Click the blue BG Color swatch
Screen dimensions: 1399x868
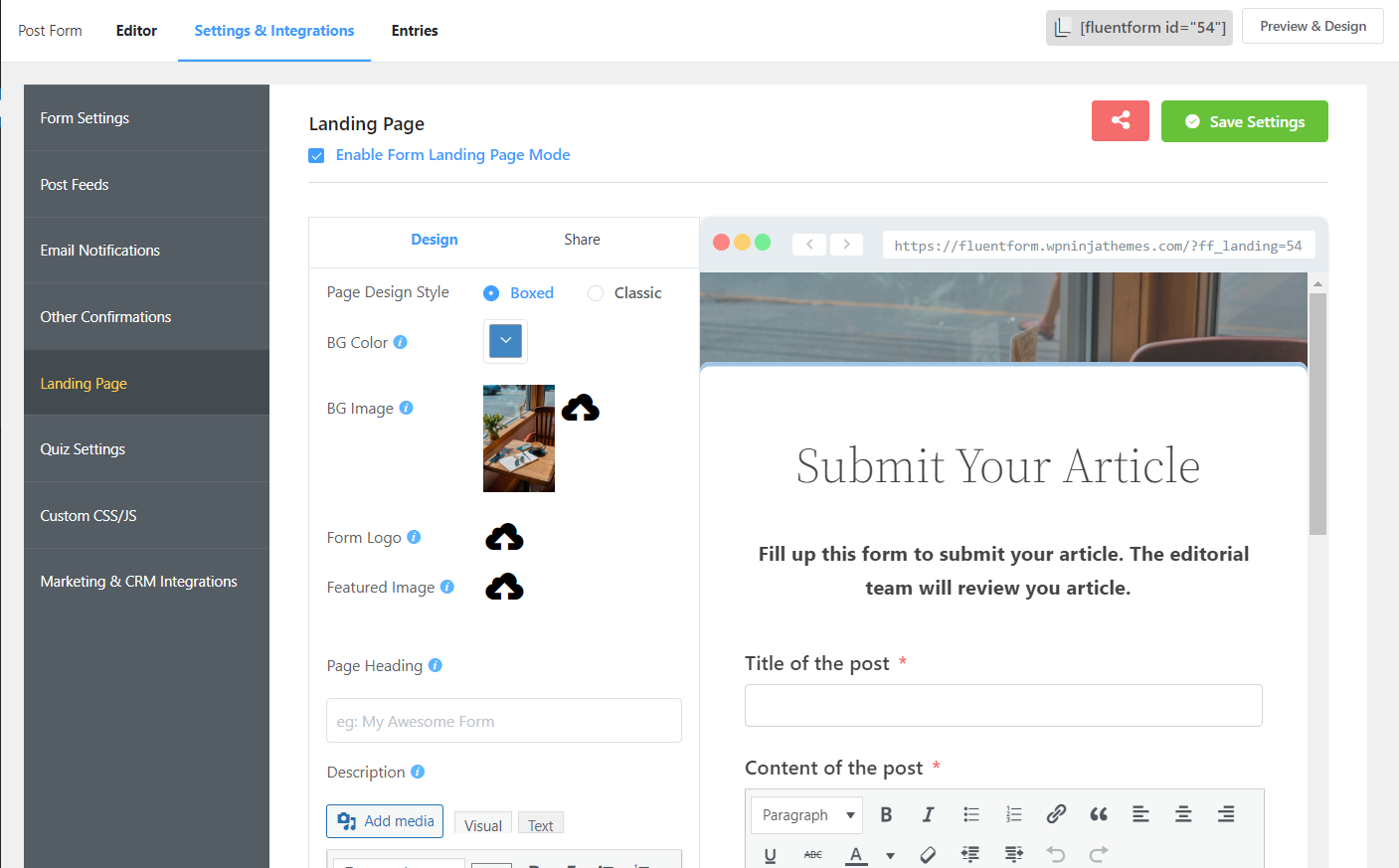[x=505, y=340]
